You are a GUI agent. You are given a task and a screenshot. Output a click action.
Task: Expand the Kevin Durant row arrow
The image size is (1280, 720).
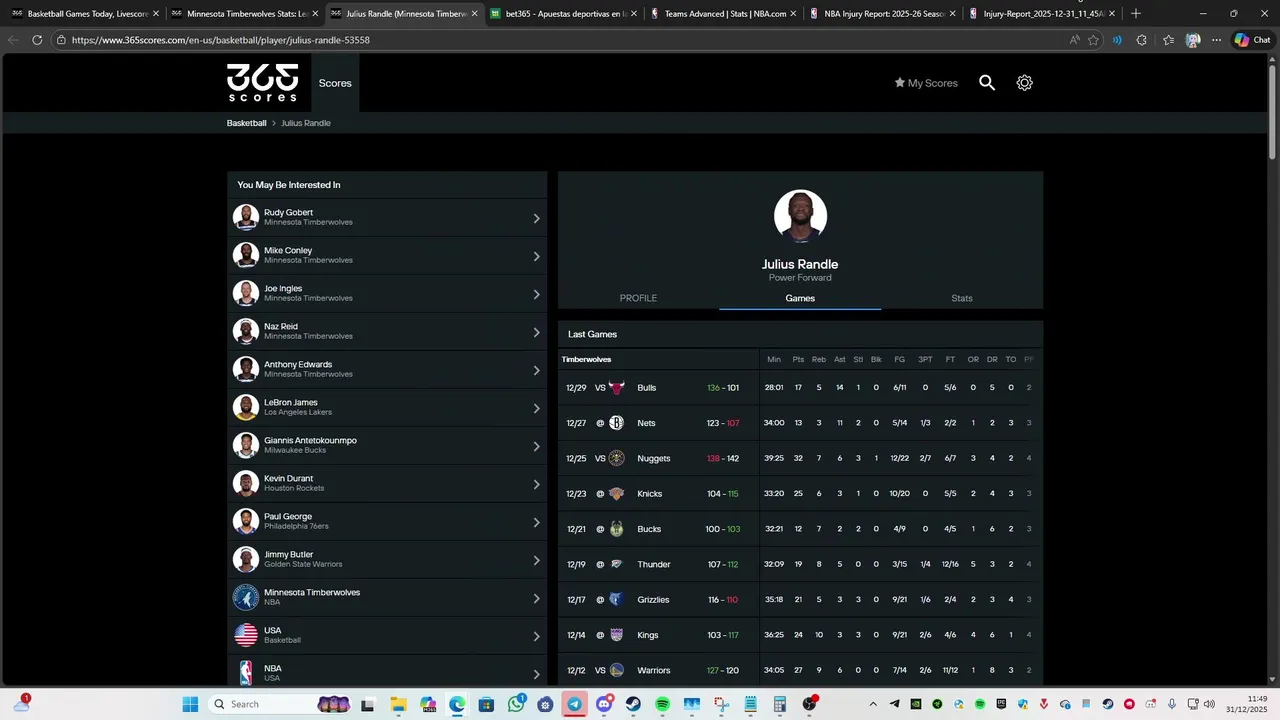coord(536,484)
